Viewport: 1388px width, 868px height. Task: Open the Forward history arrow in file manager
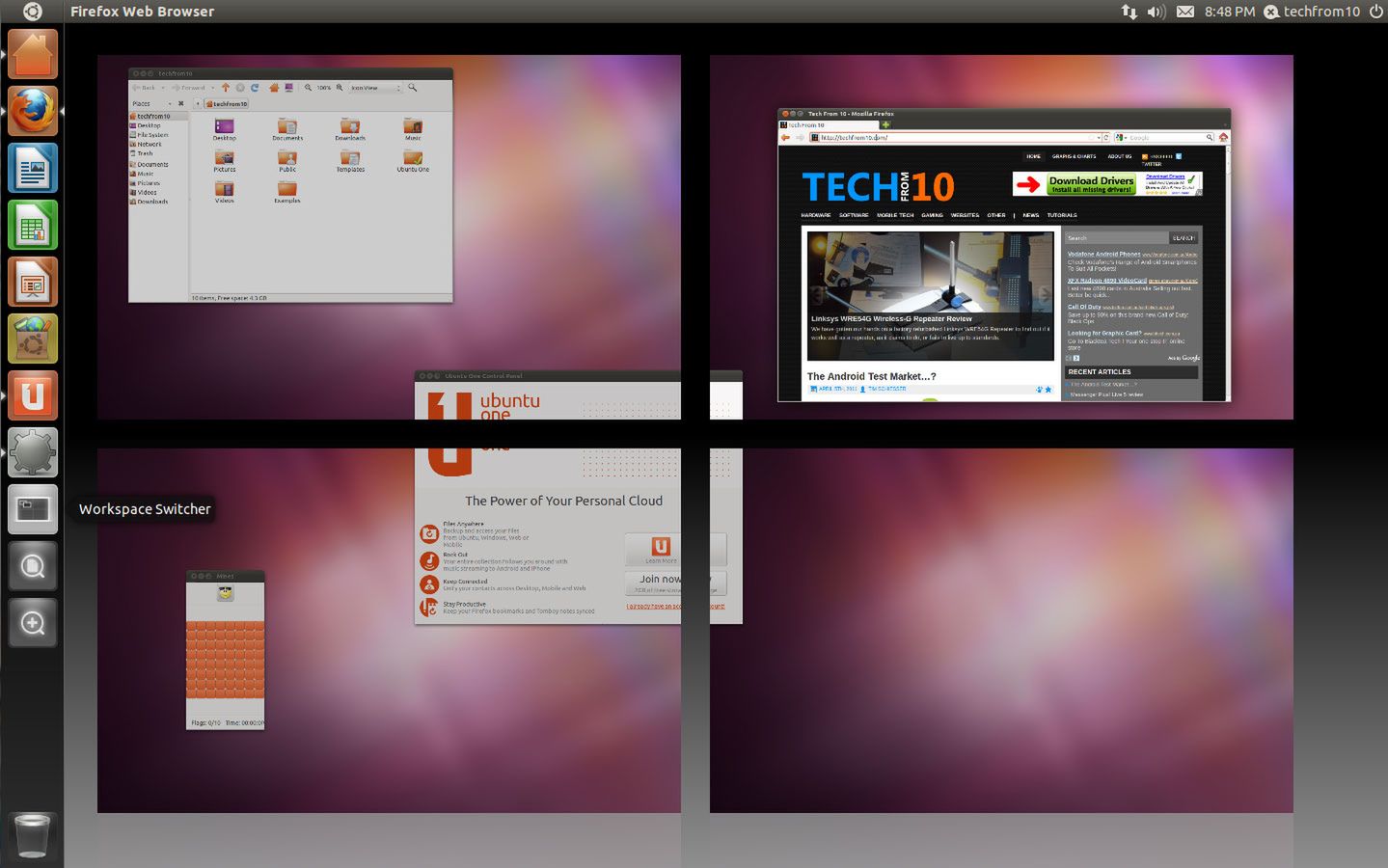[x=212, y=88]
